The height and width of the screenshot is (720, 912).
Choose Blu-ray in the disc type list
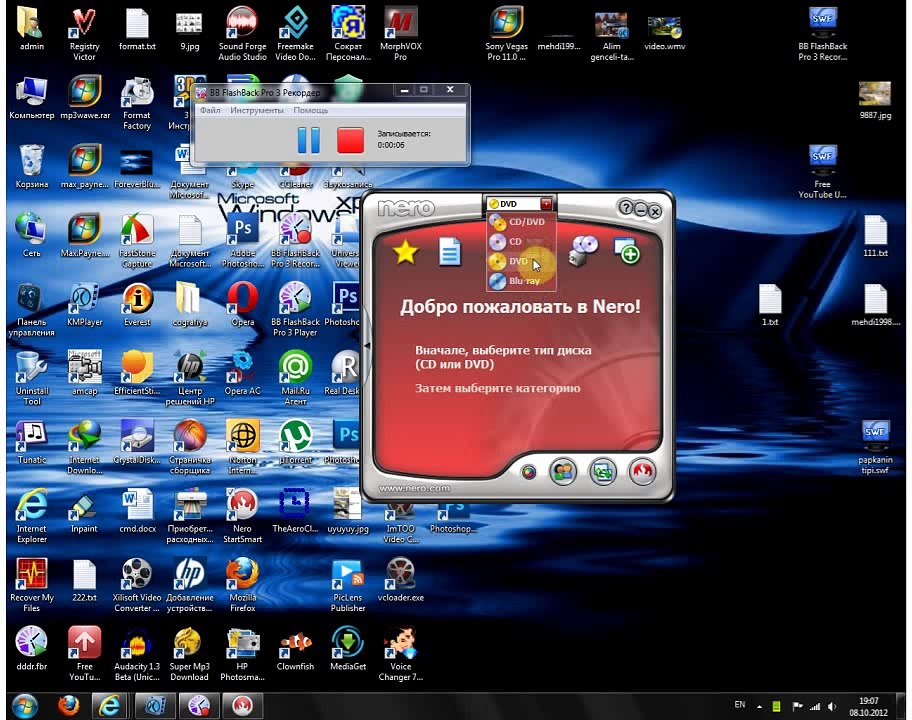[x=520, y=280]
